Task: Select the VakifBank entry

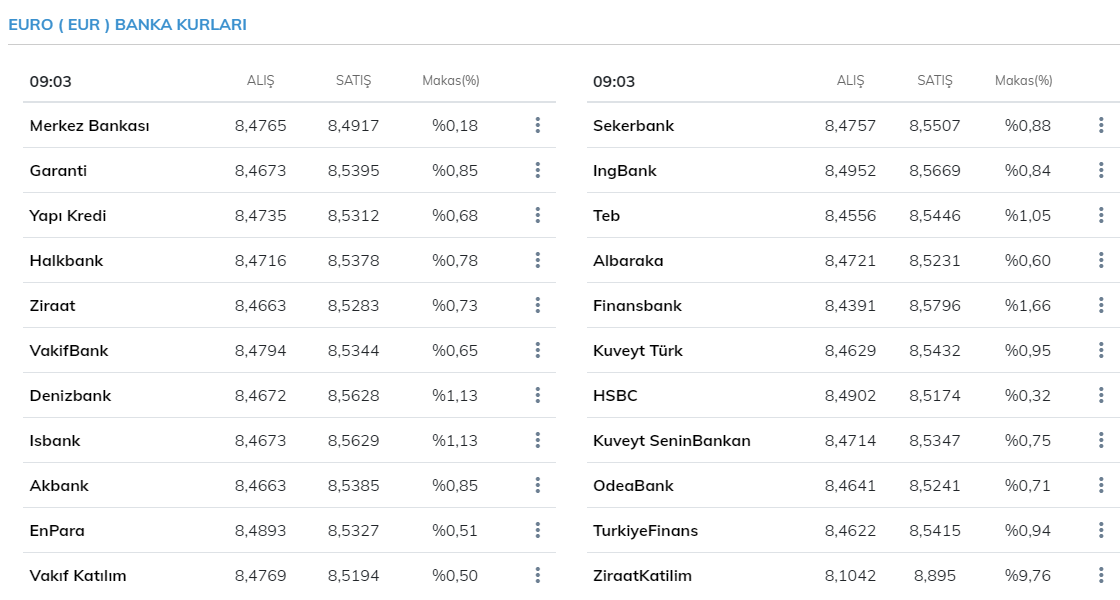Action: (x=69, y=351)
